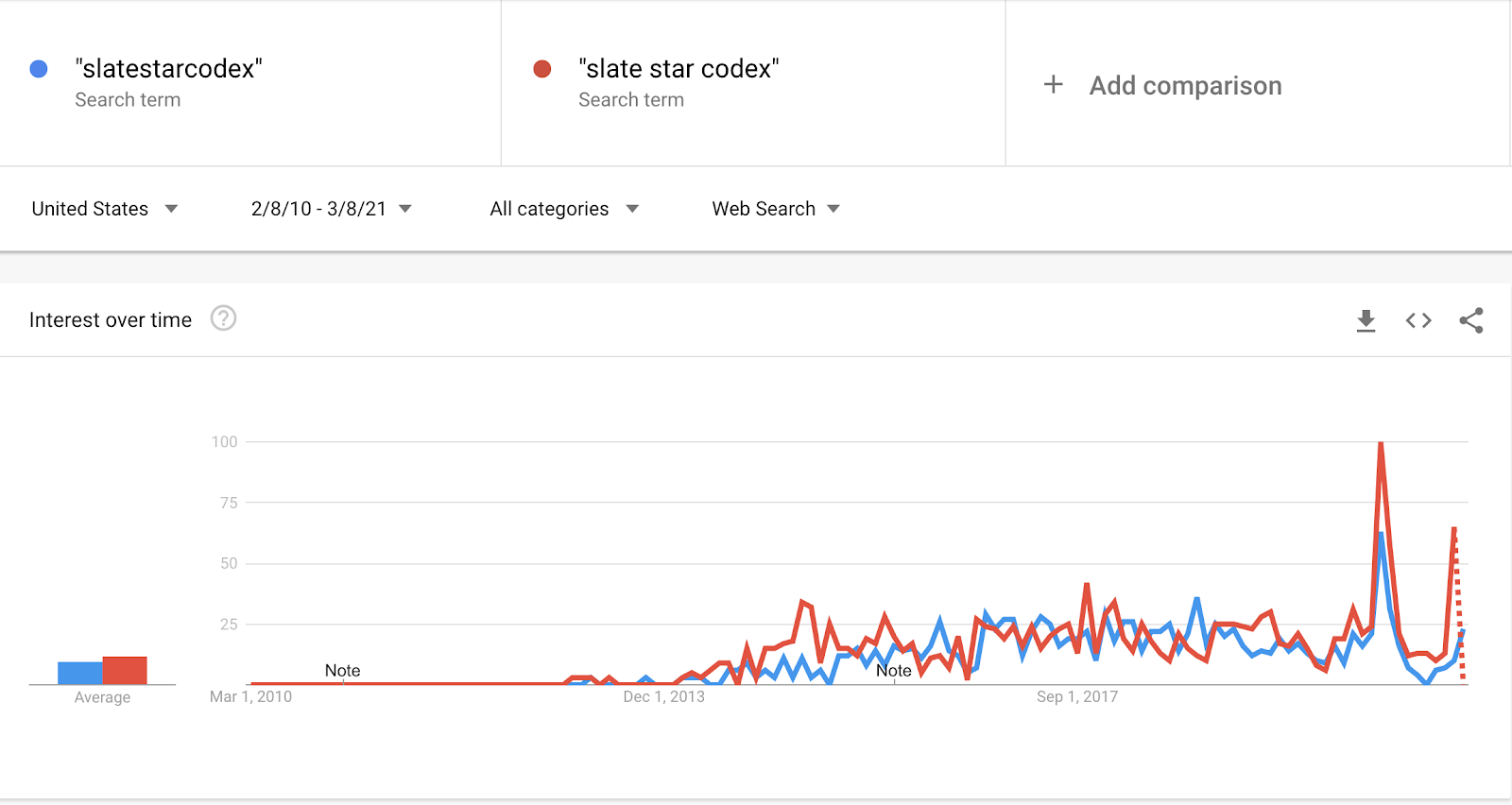Image resolution: width=1512 pixels, height=805 pixels.
Task: Click the highest red peak on the chart
Action: tap(1381, 444)
